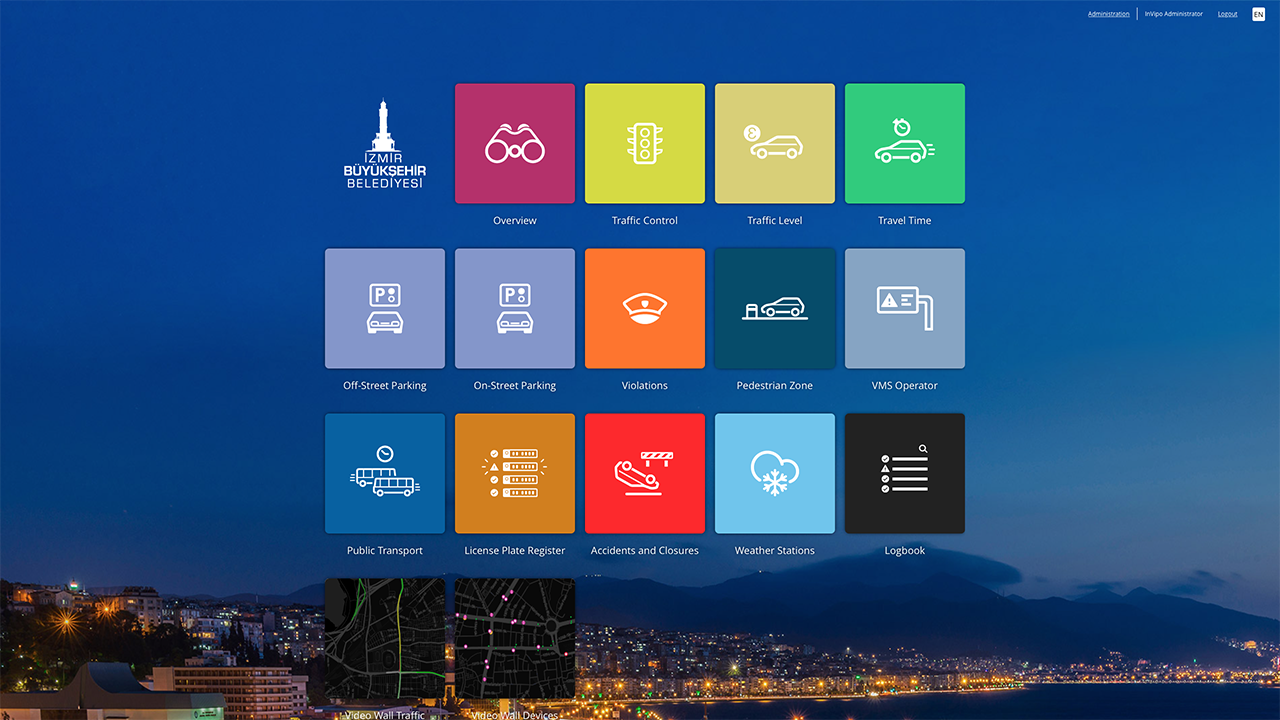The image size is (1280, 720).
Task: Open the Weather Stations module
Action: (774, 473)
